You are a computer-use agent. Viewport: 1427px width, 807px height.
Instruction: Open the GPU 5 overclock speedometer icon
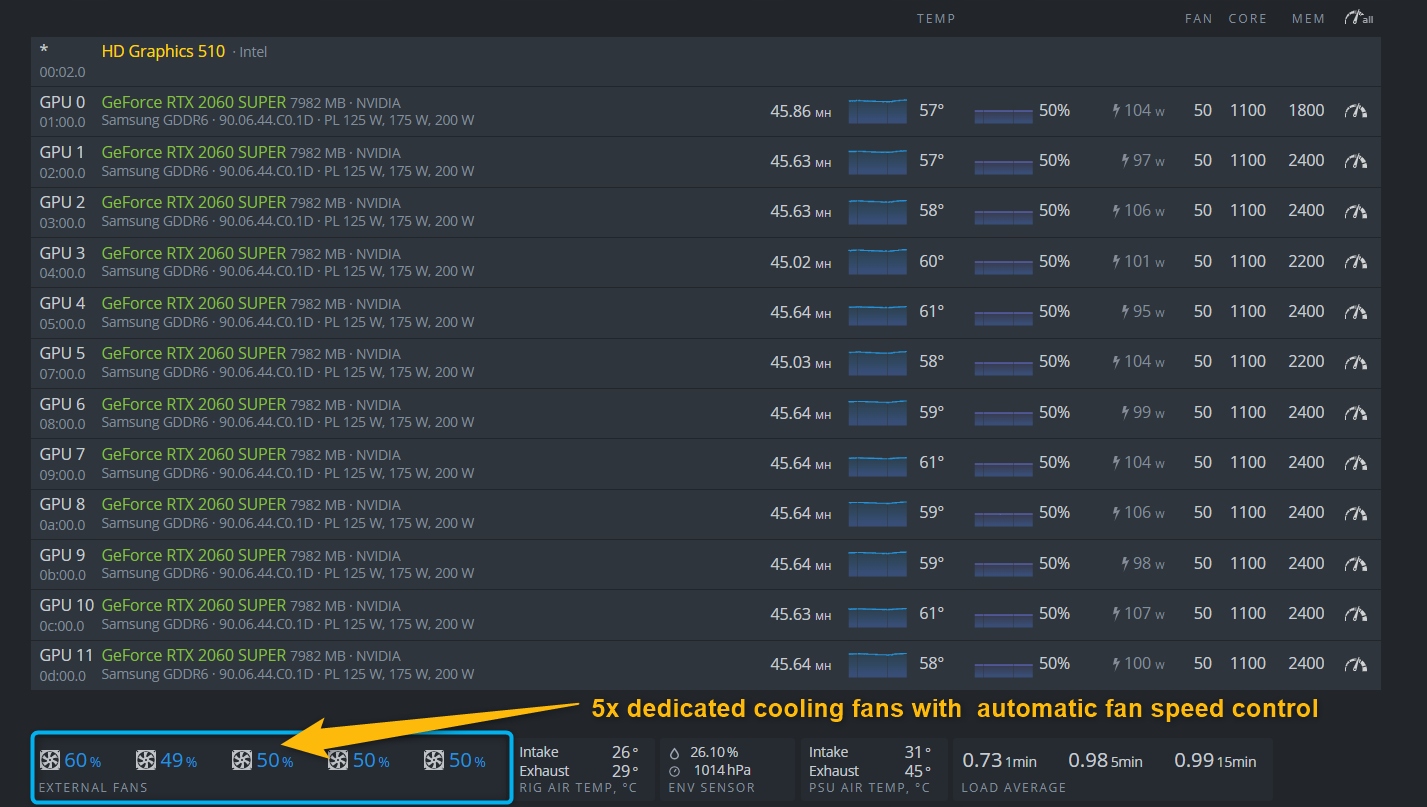click(x=1356, y=362)
